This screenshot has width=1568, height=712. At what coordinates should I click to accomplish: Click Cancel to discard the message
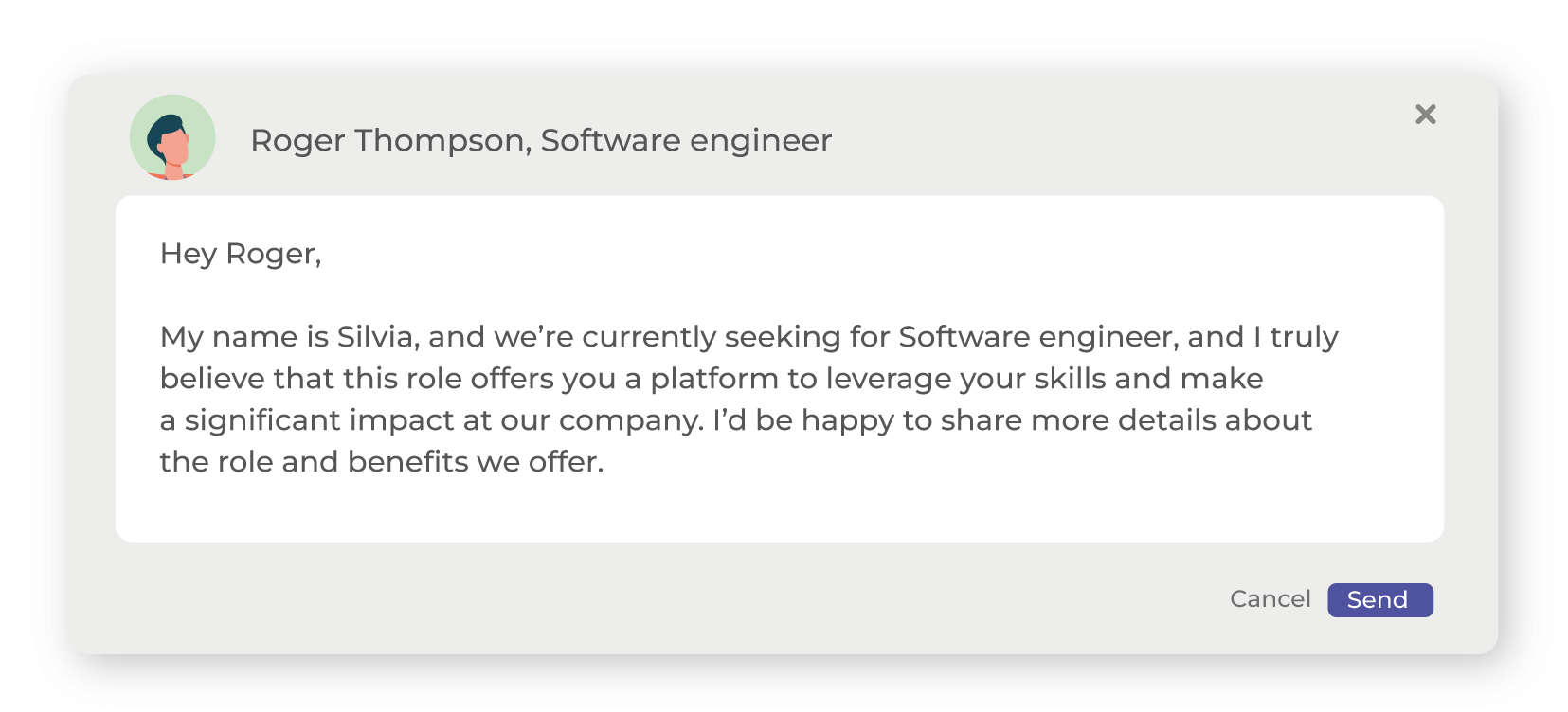[x=1270, y=598]
